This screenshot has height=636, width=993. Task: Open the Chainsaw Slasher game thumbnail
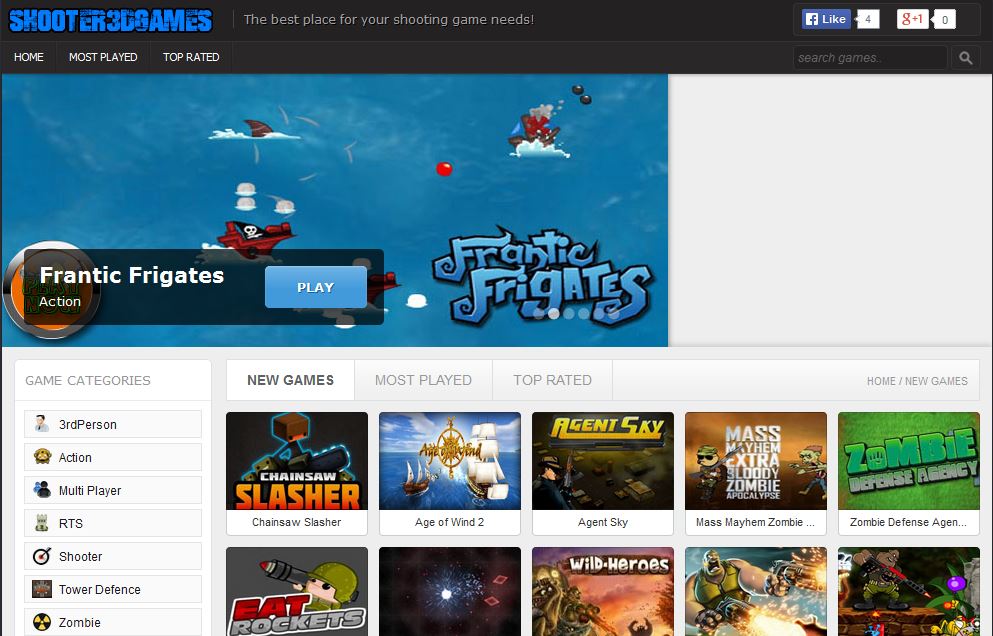(297, 461)
